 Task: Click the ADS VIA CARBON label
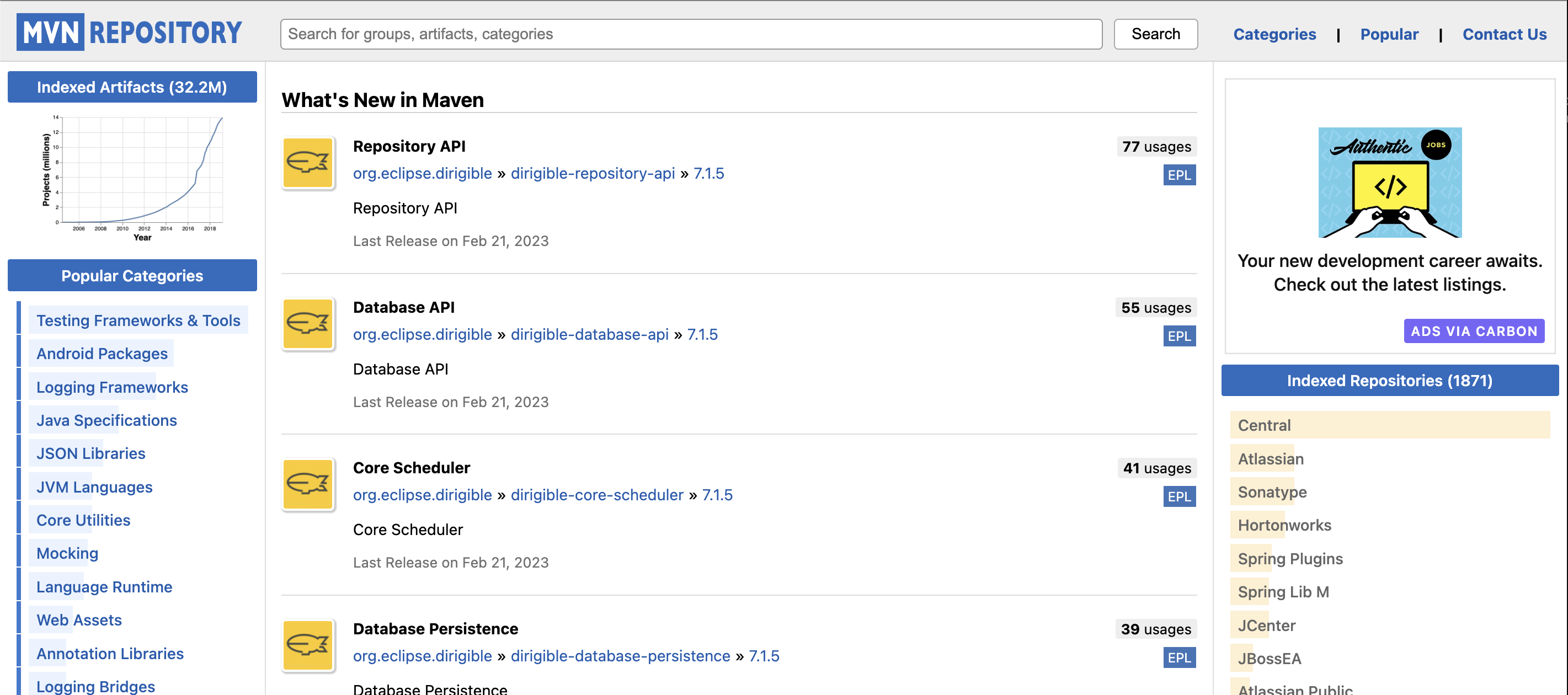coord(1474,331)
